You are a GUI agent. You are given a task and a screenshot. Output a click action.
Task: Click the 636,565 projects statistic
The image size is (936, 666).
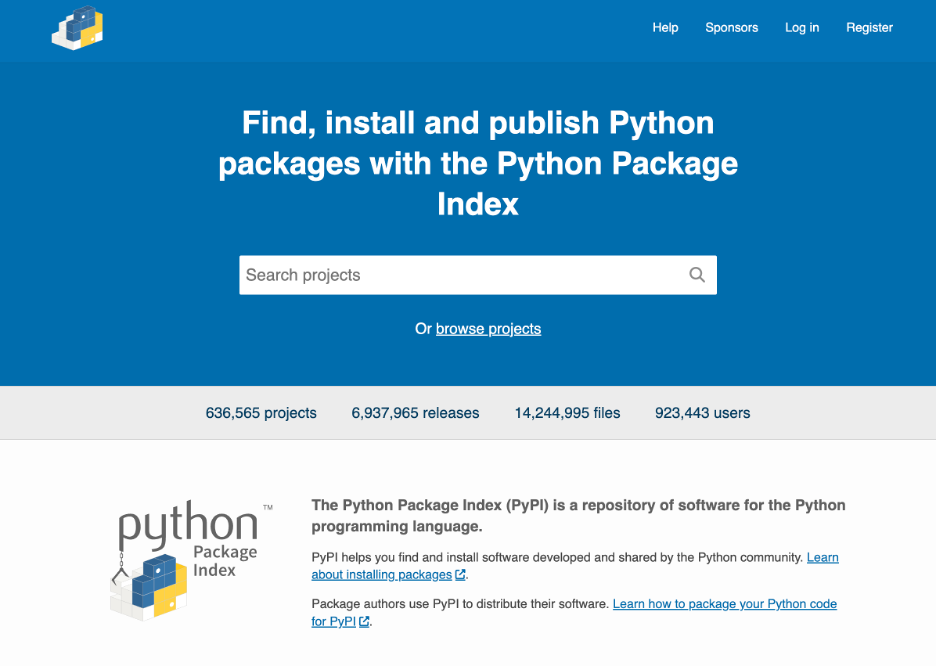click(x=261, y=413)
